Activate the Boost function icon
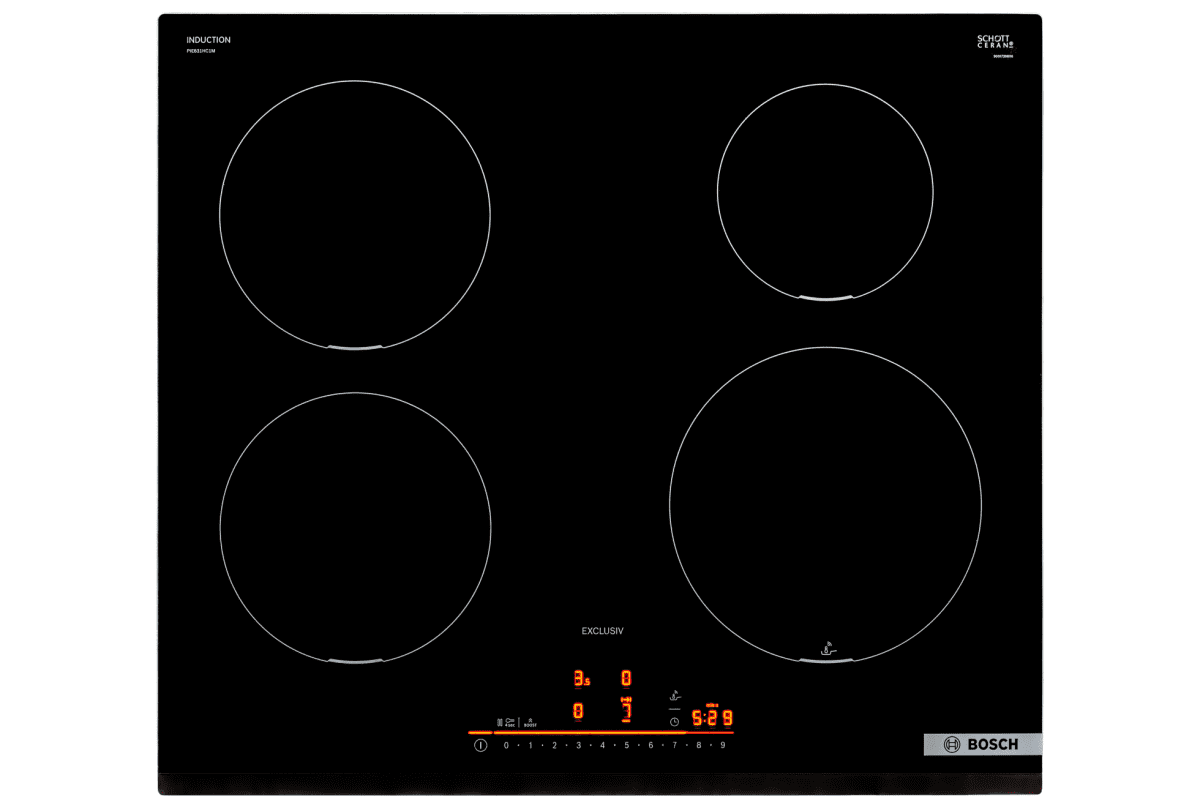Image resolution: width=1200 pixels, height=808 pixels. (530, 721)
